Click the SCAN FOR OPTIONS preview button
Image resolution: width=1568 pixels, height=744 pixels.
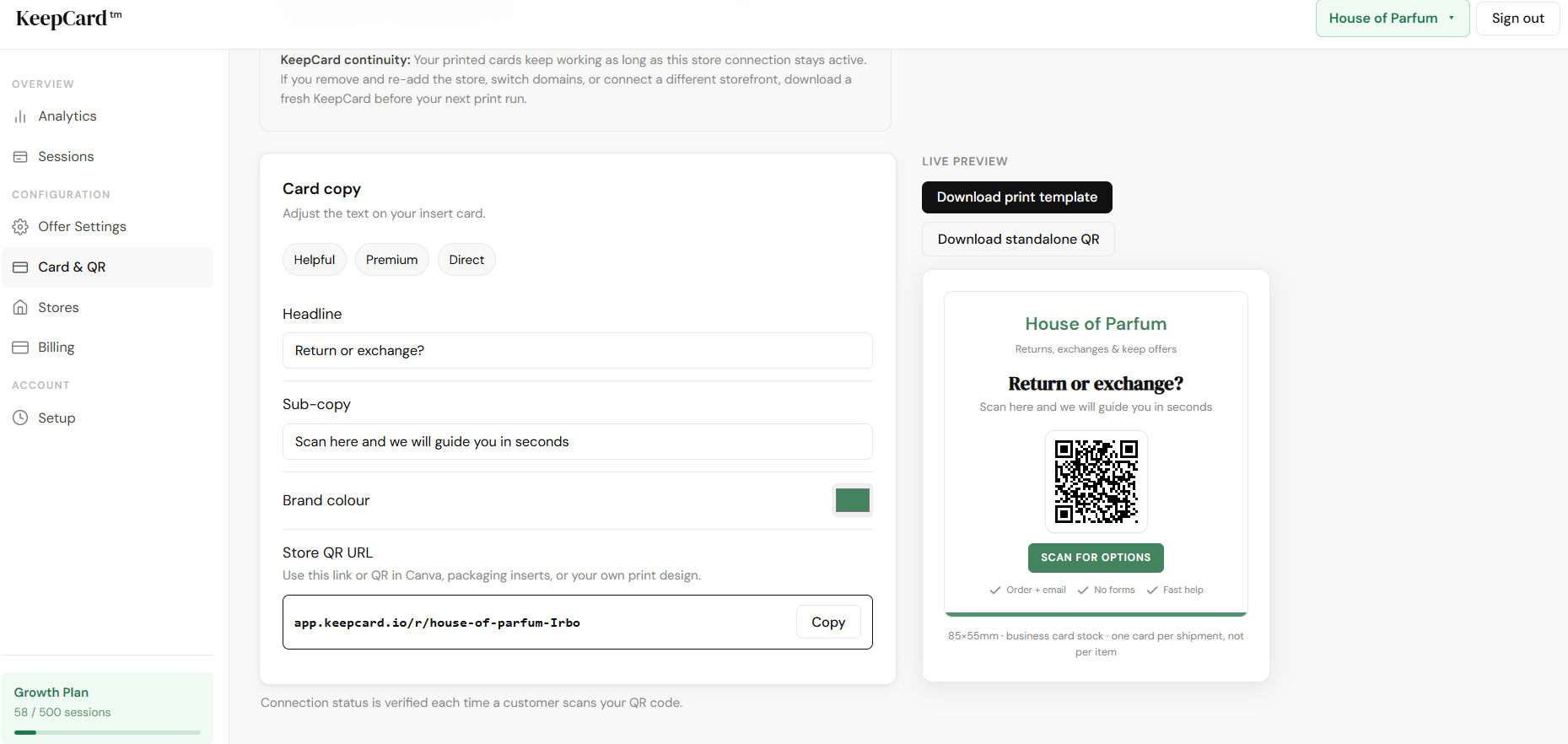[1096, 558]
